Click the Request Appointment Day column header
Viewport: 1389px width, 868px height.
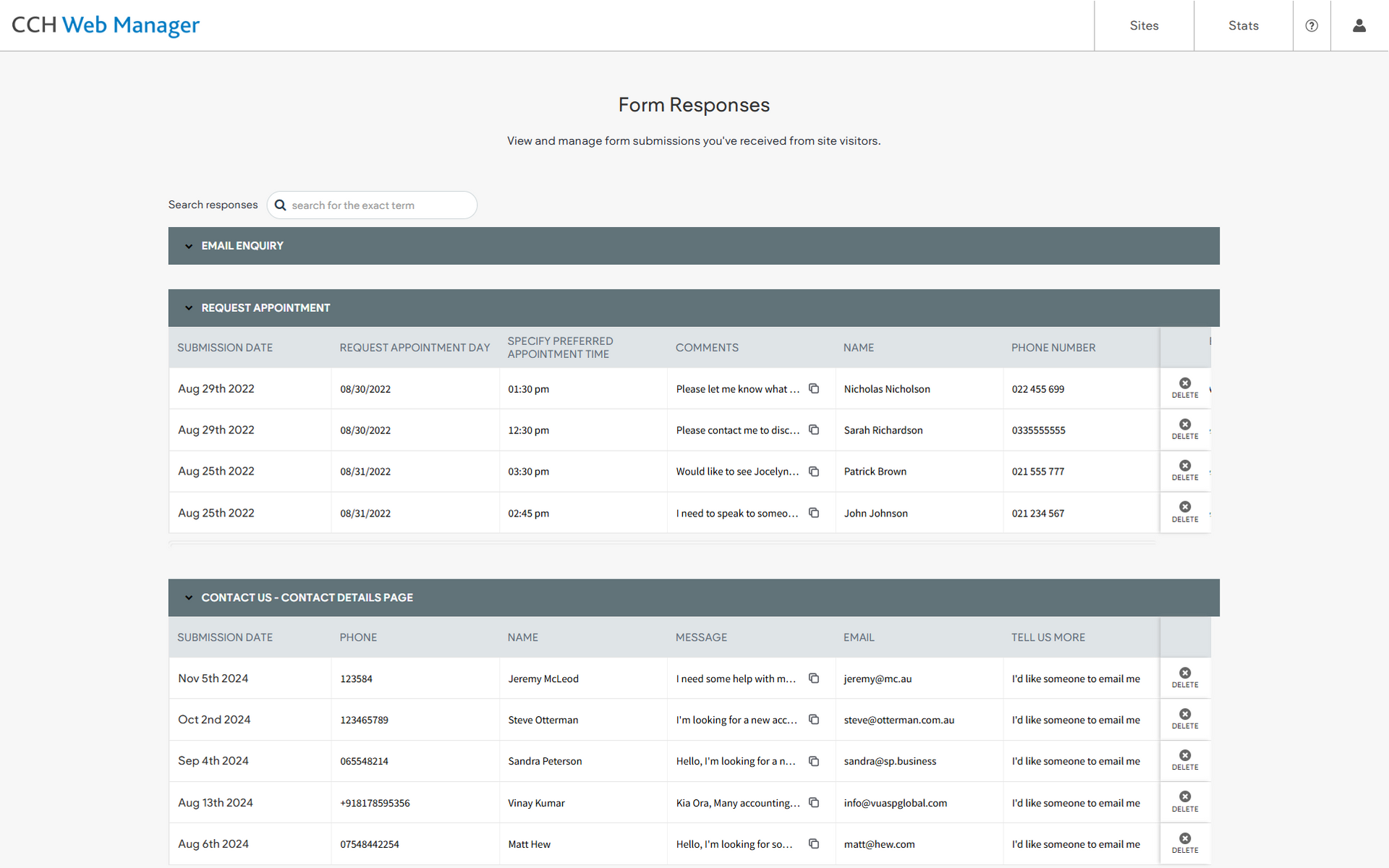point(415,348)
